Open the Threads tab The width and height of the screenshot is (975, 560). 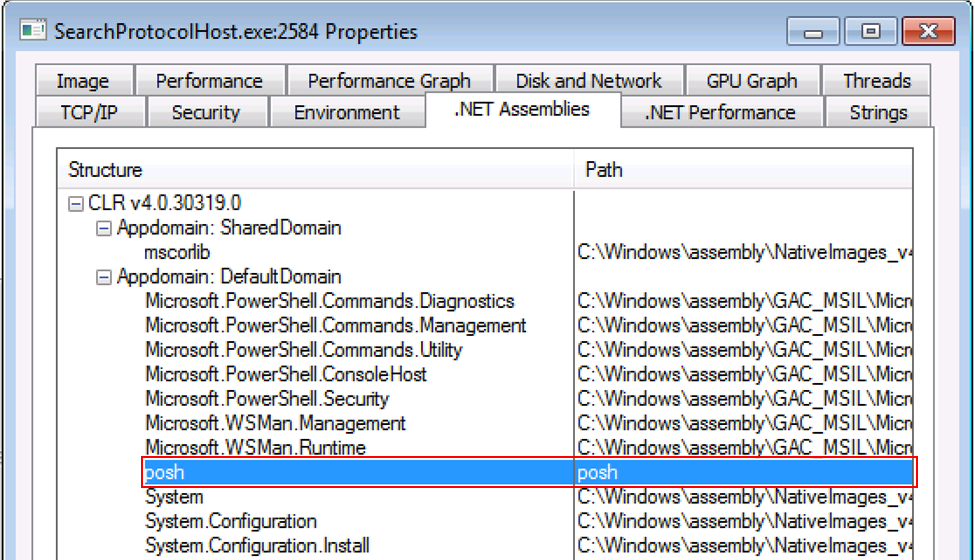click(x=876, y=81)
